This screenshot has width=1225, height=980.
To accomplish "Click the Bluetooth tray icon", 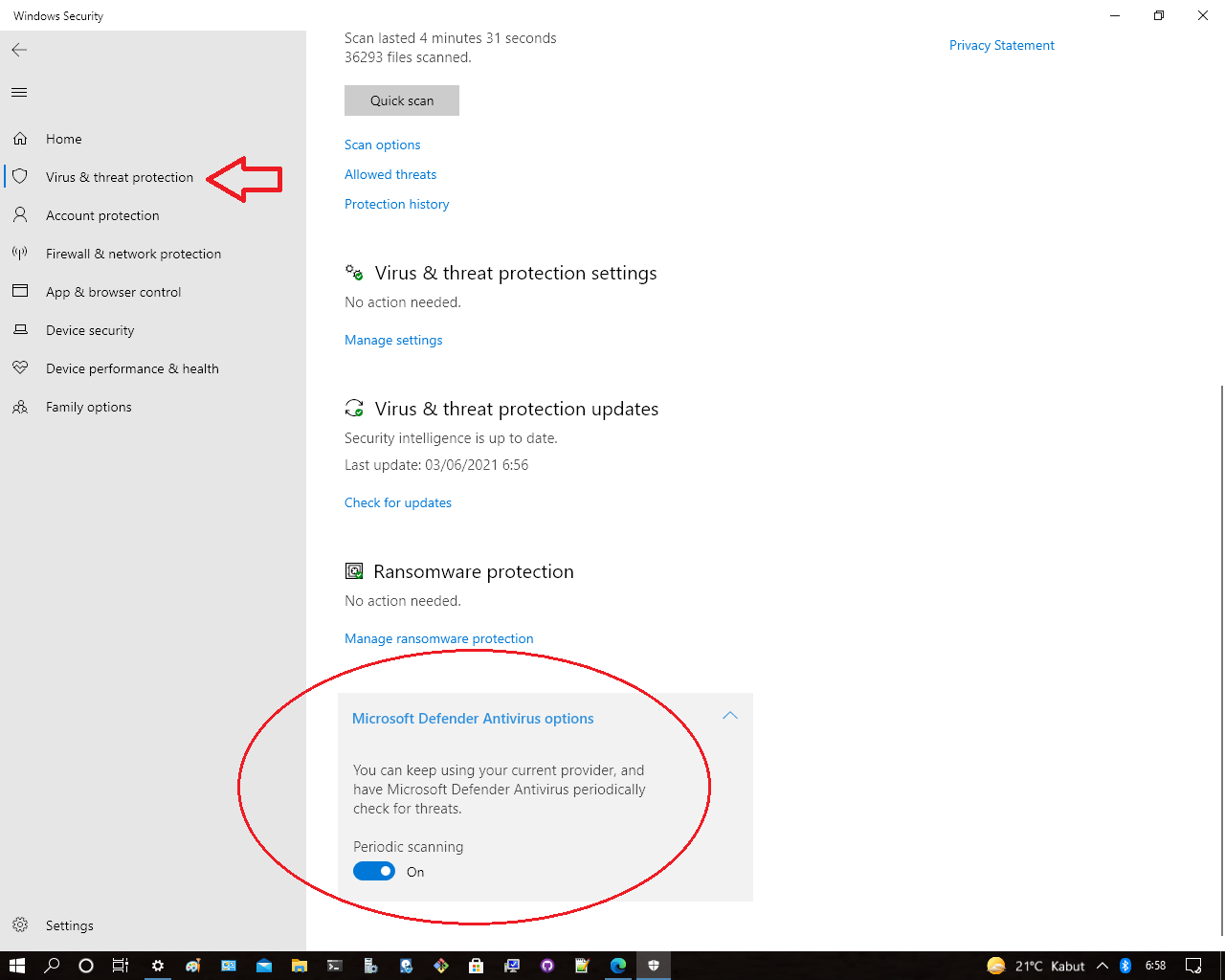I will [x=1125, y=966].
